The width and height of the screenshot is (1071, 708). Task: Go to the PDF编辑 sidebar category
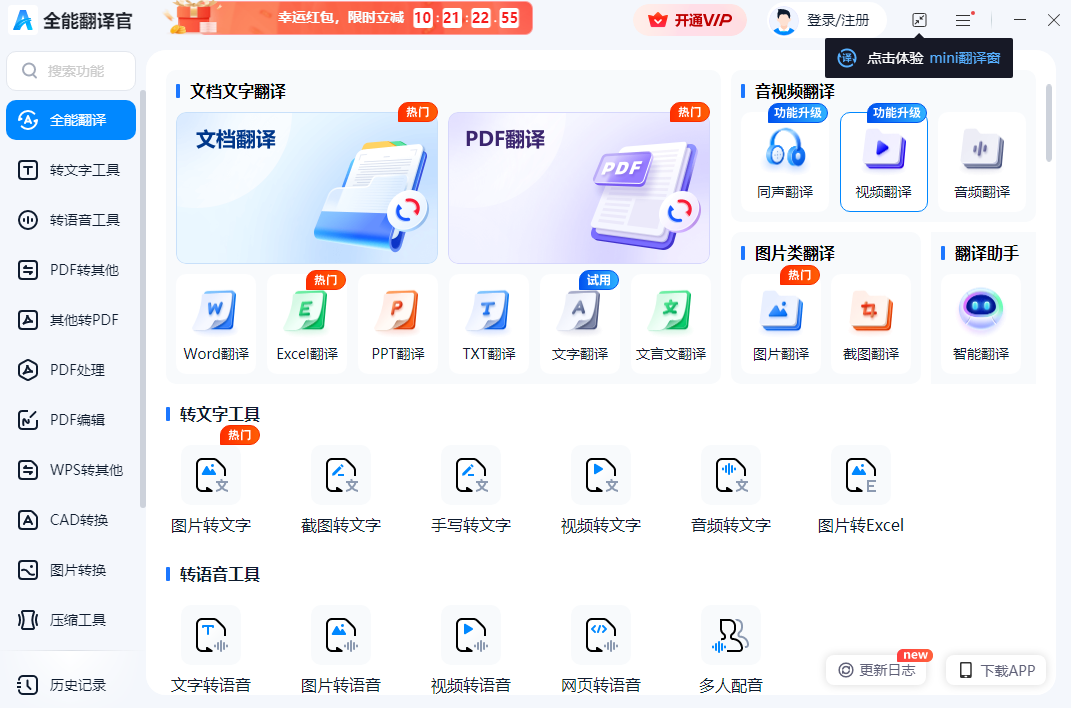coord(70,419)
